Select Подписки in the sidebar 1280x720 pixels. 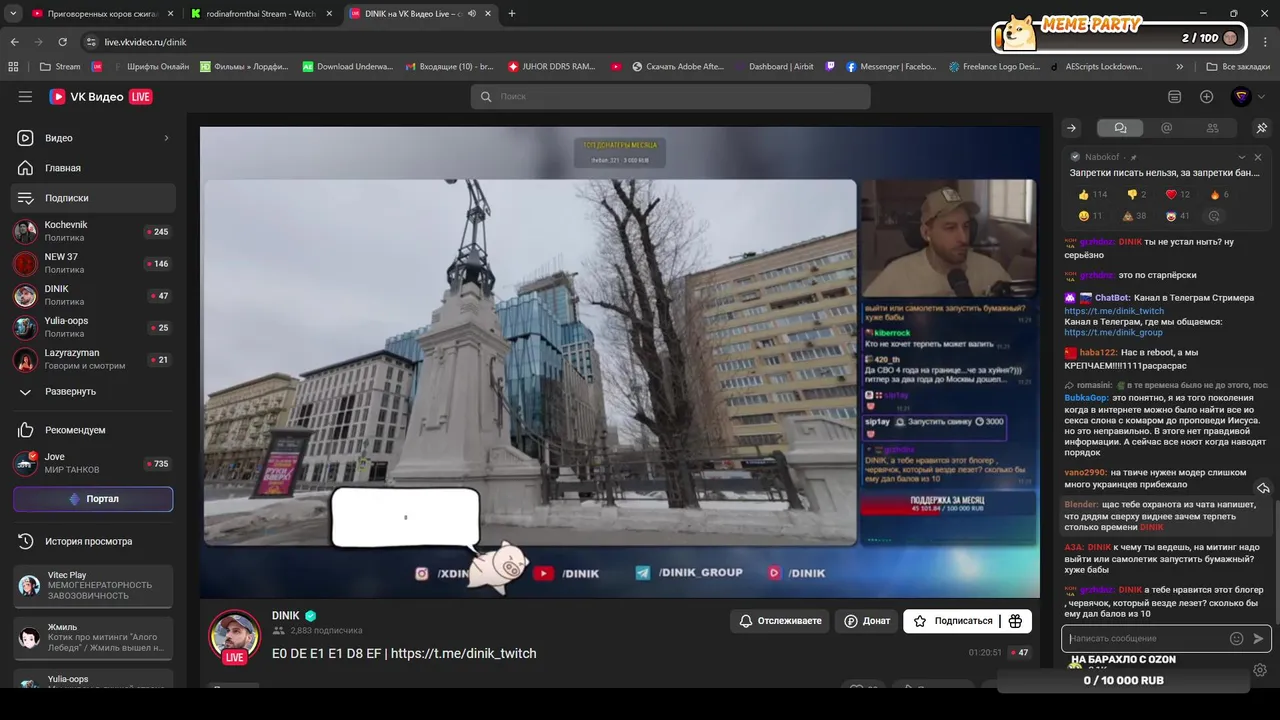coord(93,198)
